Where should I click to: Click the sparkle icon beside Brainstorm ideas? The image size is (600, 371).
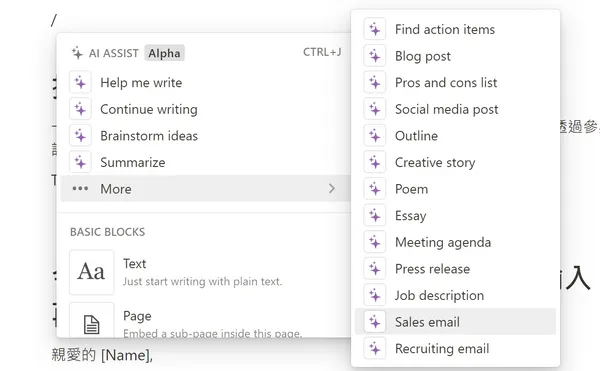click(80, 135)
